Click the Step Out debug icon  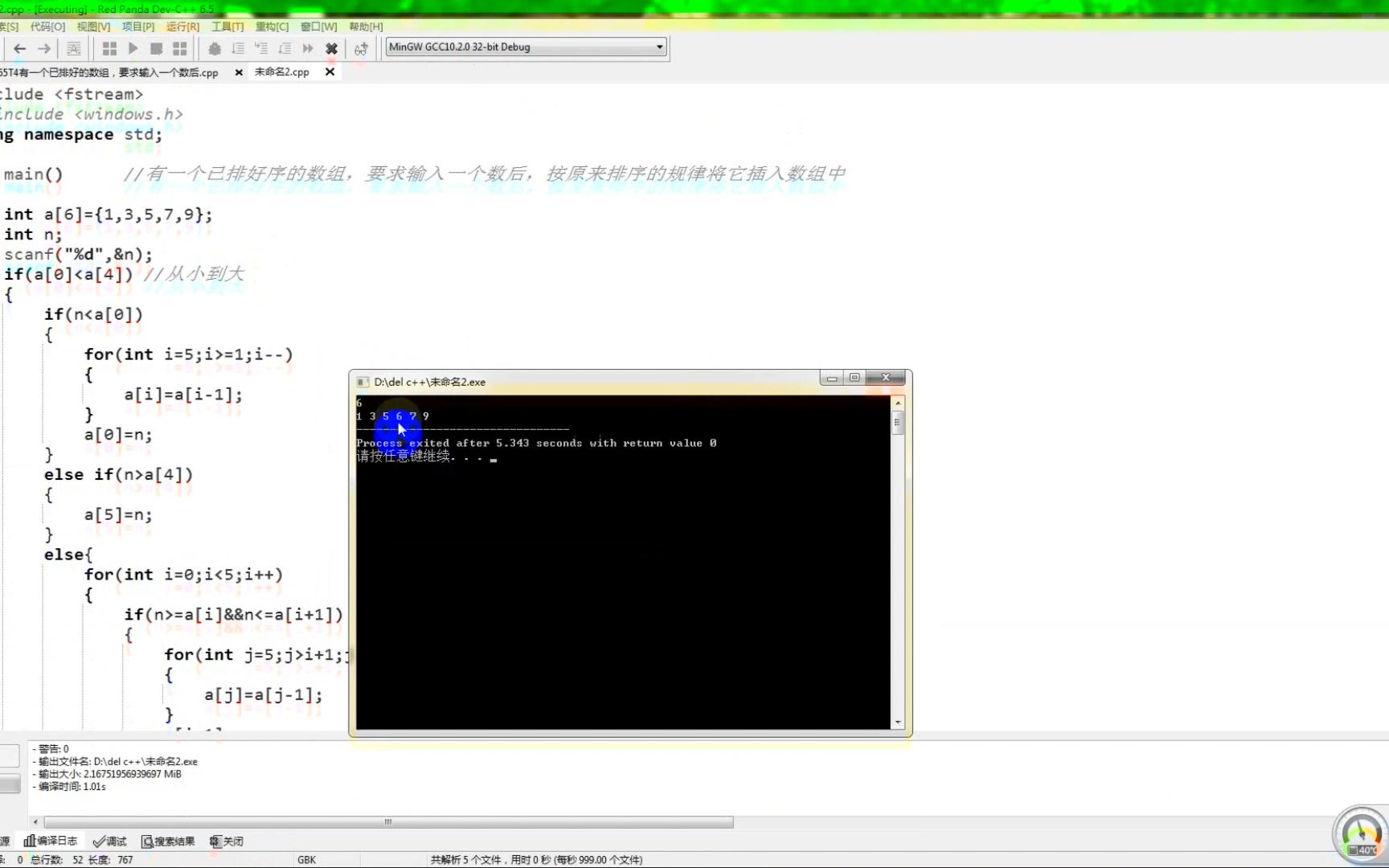click(x=285, y=48)
